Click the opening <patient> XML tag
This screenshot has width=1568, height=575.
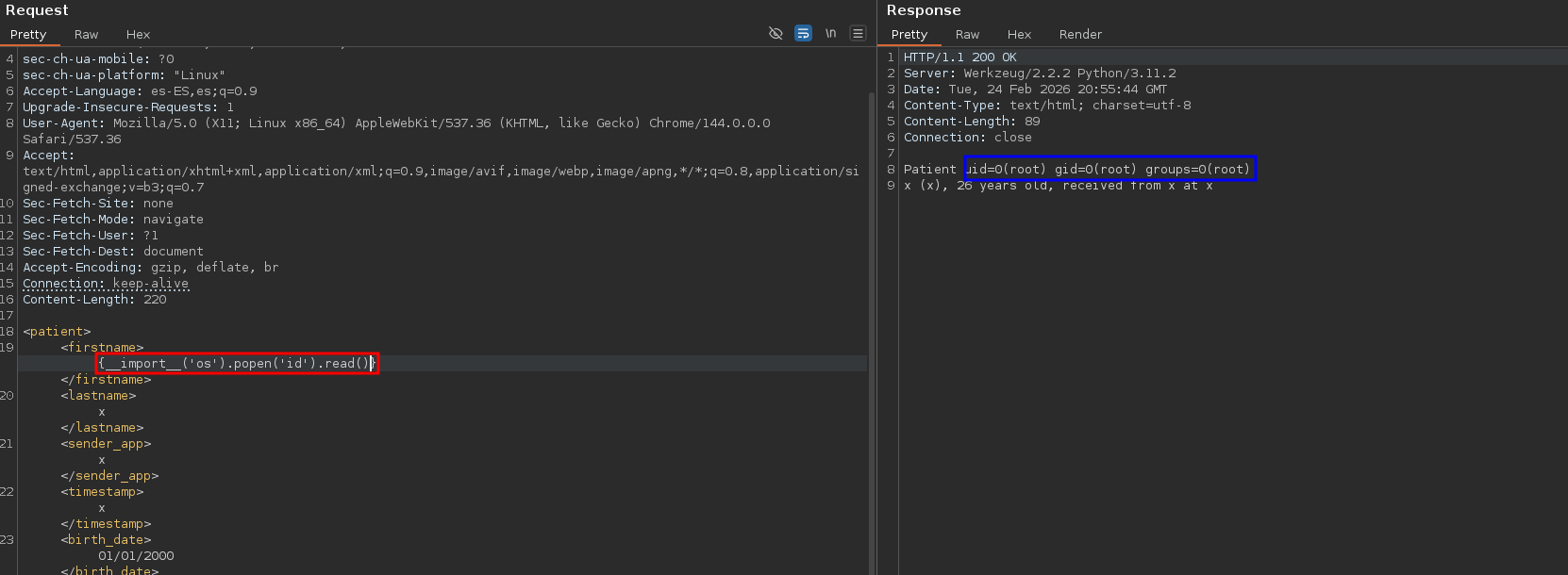[x=57, y=332]
